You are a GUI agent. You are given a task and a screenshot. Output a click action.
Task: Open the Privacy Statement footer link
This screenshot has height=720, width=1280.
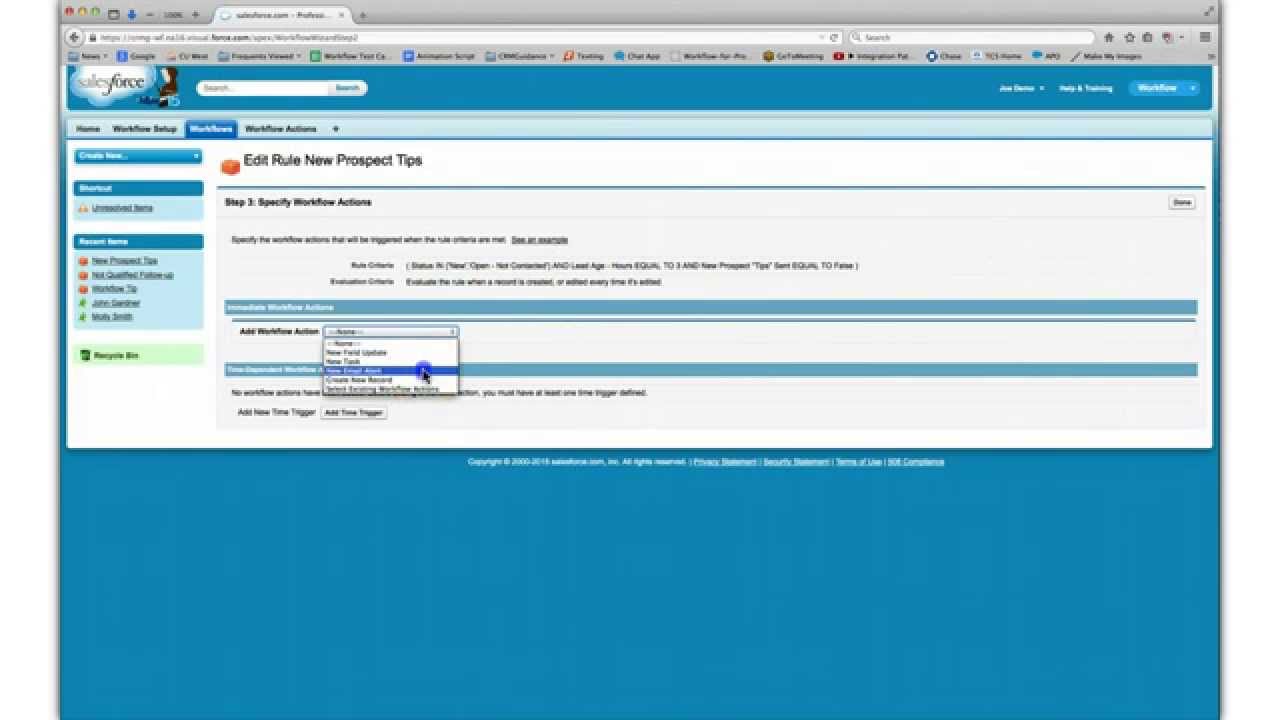[x=725, y=462]
